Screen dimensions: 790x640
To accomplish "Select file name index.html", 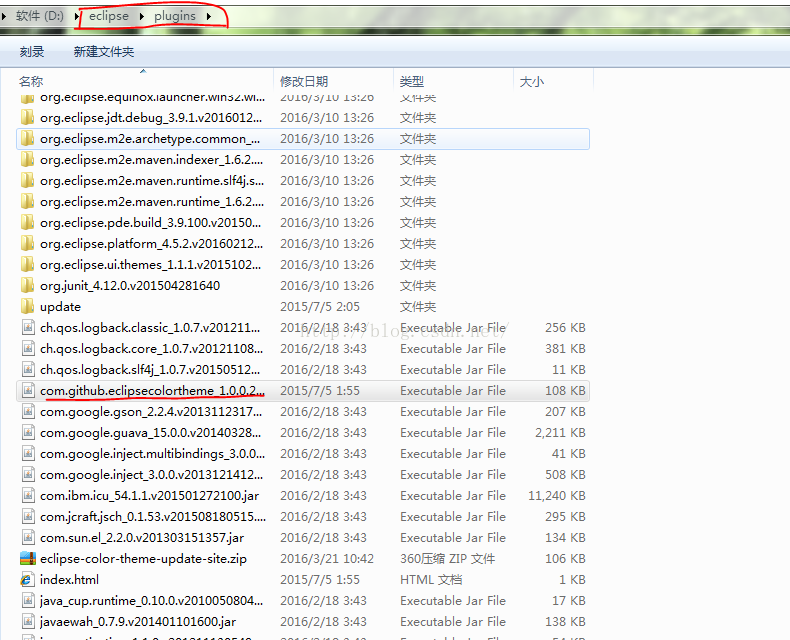I will coord(70,580).
